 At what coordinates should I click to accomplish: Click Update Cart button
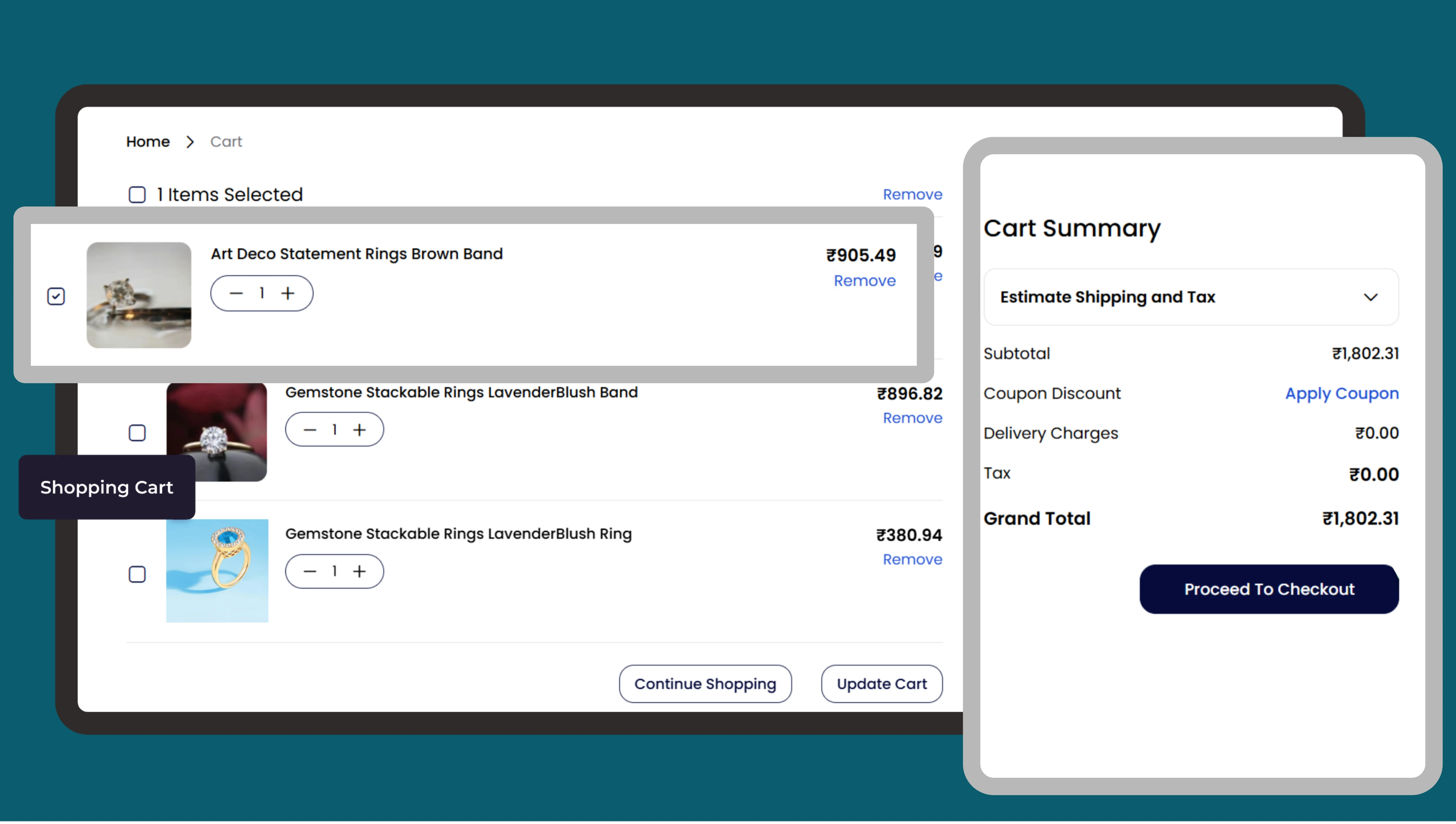[881, 684]
